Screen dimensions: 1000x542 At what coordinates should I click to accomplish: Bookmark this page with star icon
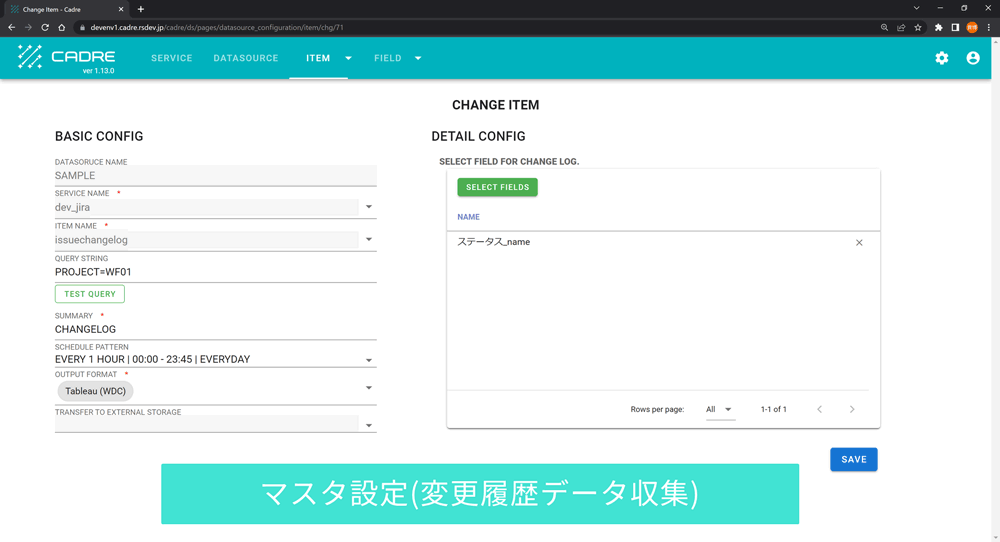[x=918, y=28]
